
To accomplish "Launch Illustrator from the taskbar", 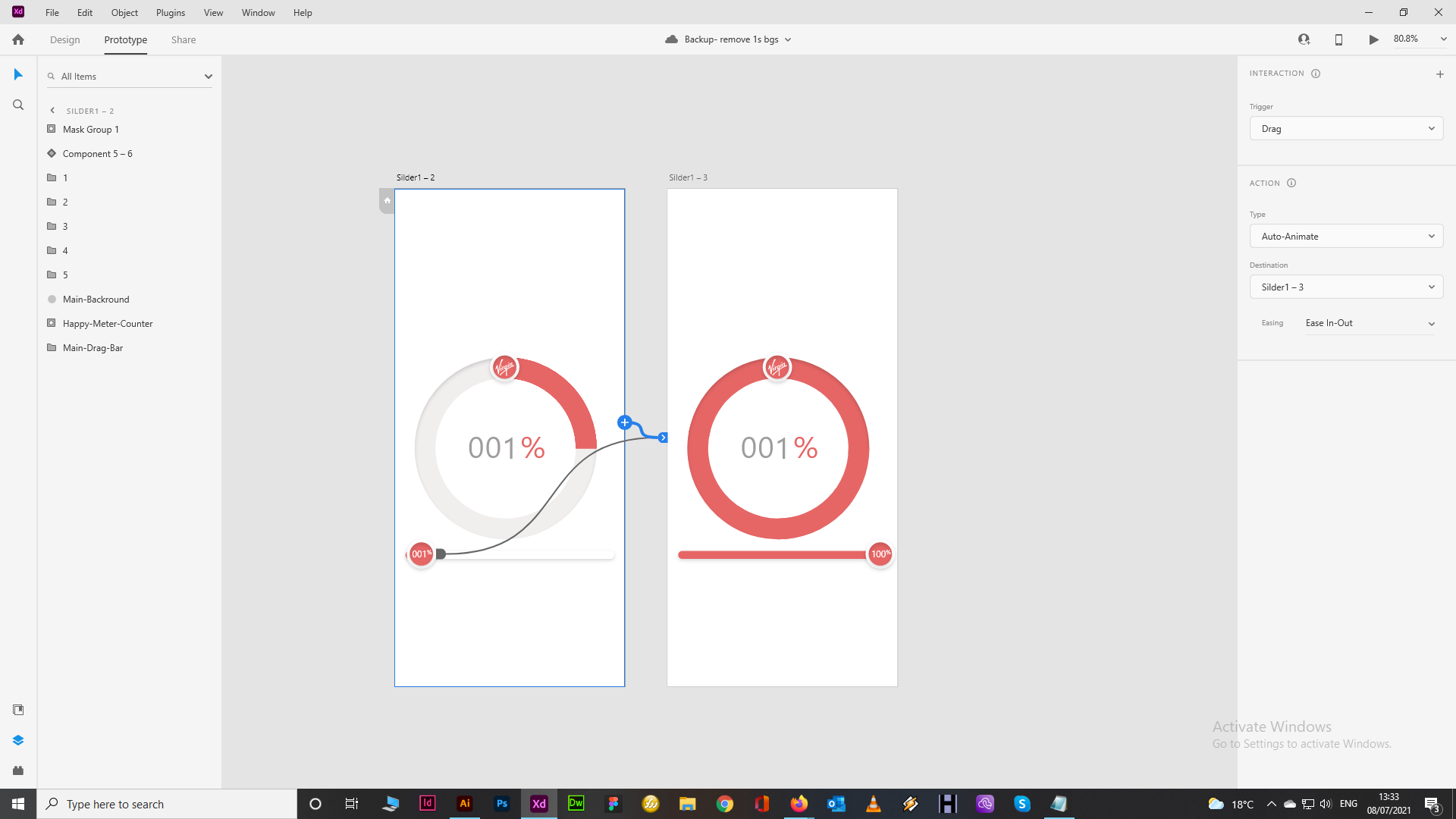I will coord(465,803).
